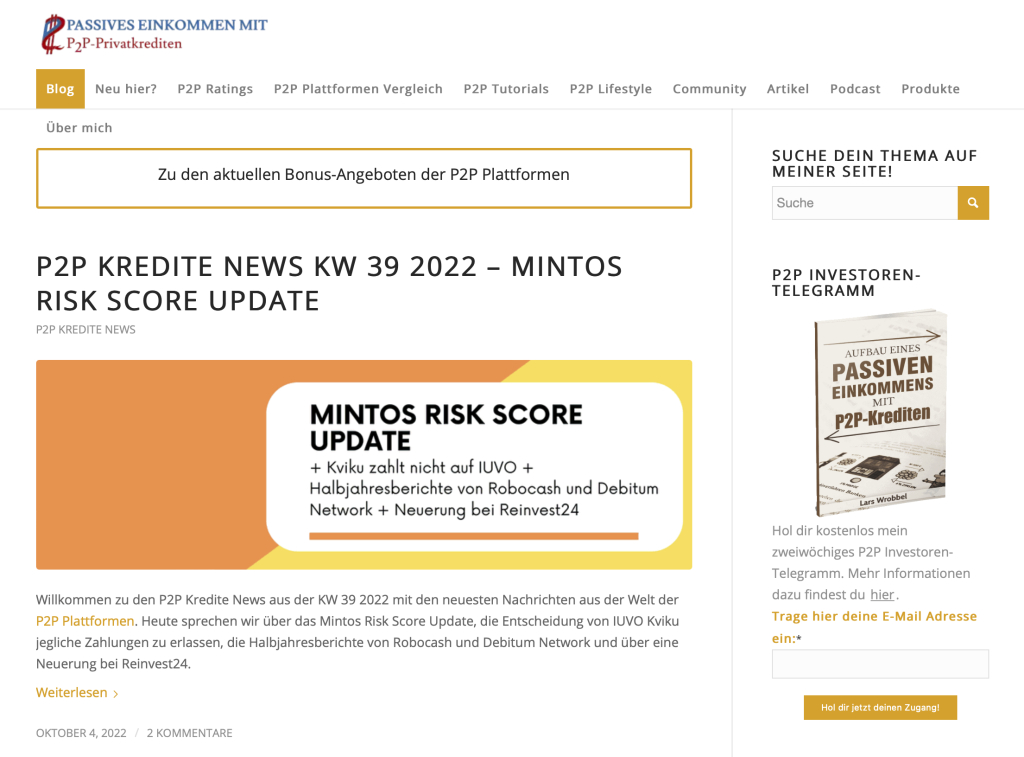Click the Bonus-Angeboten banner button
Viewport: 1024px width, 757px height.
[x=364, y=175]
